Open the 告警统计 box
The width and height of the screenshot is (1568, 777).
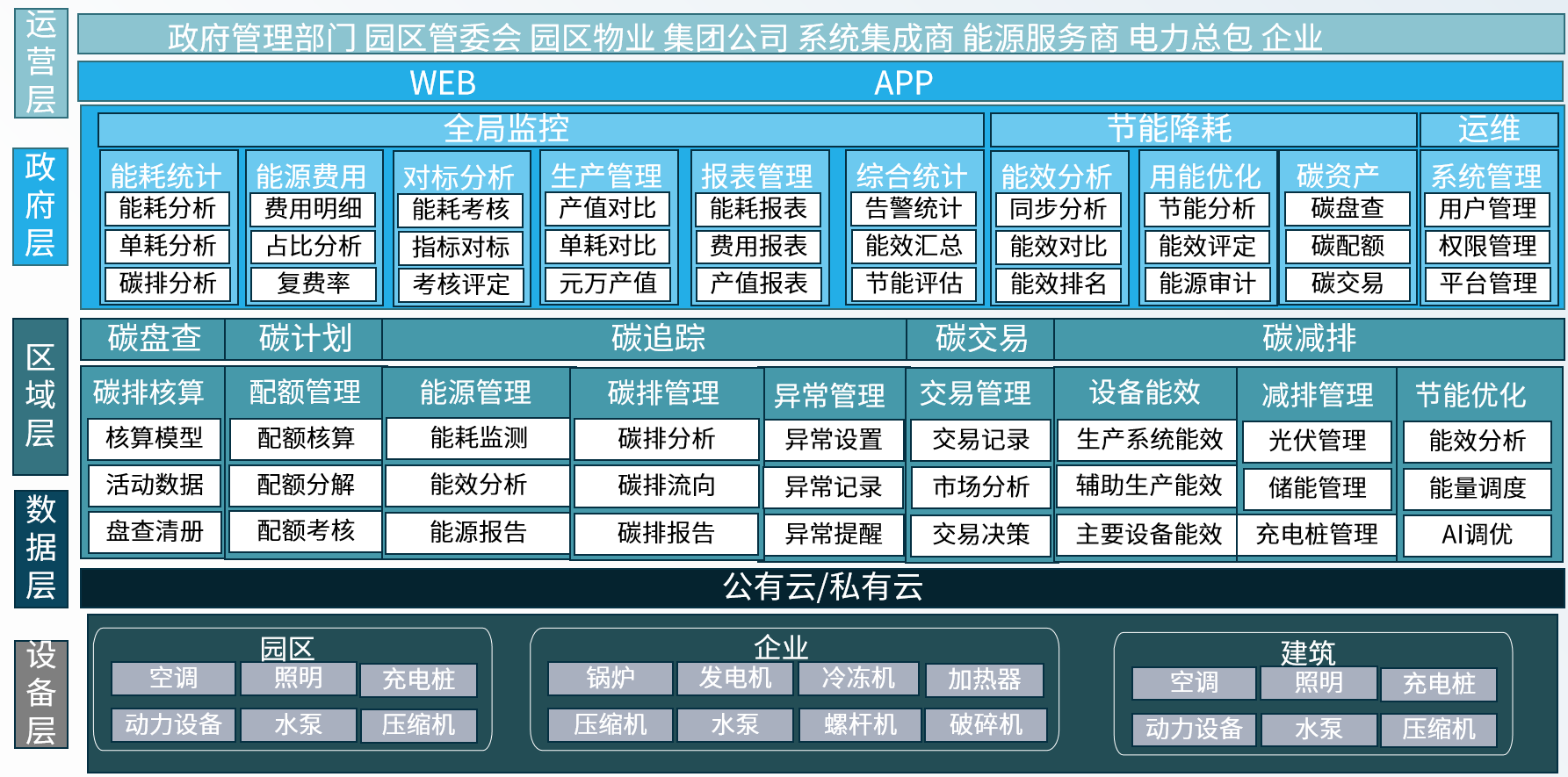click(x=914, y=209)
